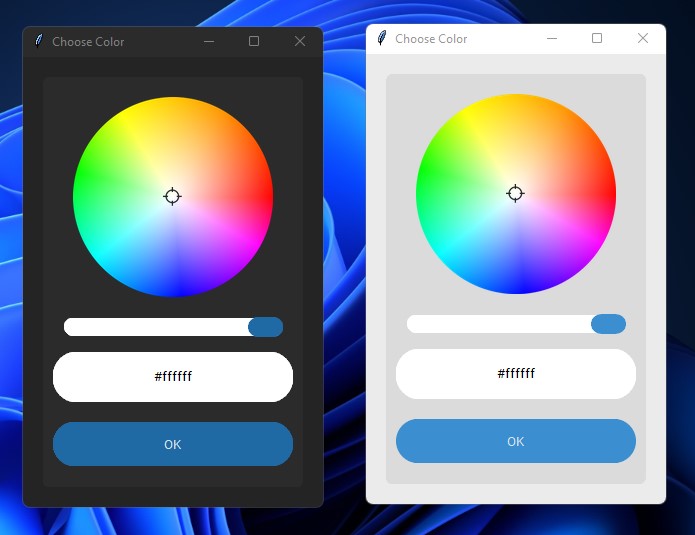Image resolution: width=695 pixels, height=535 pixels.
Task: Click the brightness slider handle in light window
Action: [608, 324]
